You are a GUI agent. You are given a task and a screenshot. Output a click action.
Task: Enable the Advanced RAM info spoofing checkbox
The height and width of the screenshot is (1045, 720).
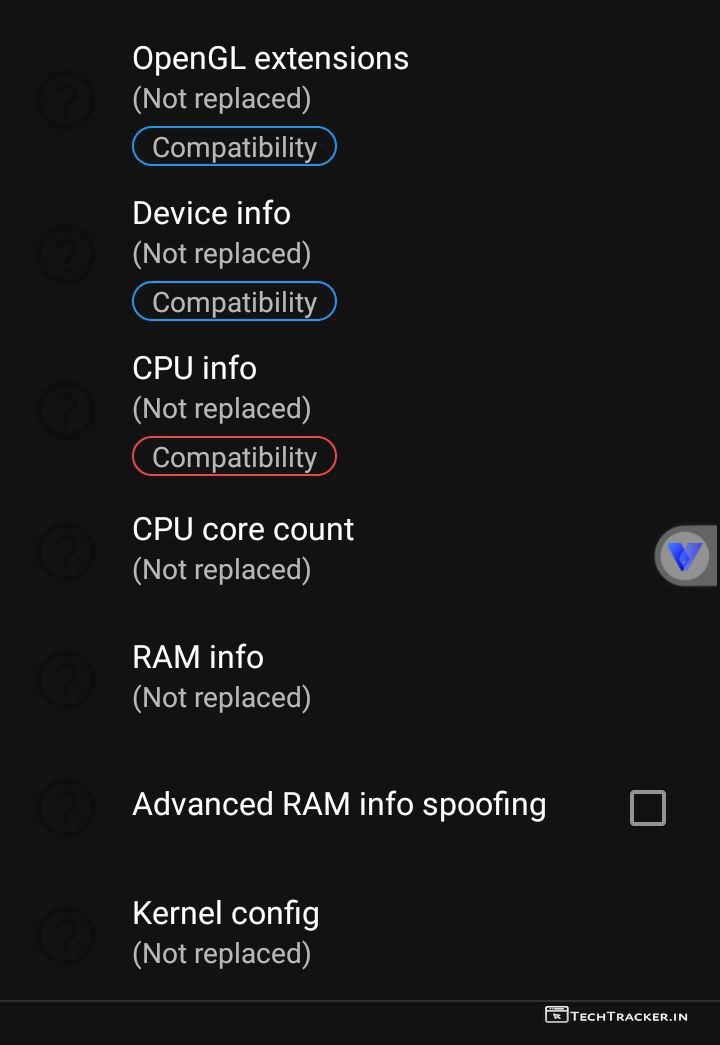pyautogui.click(x=647, y=807)
